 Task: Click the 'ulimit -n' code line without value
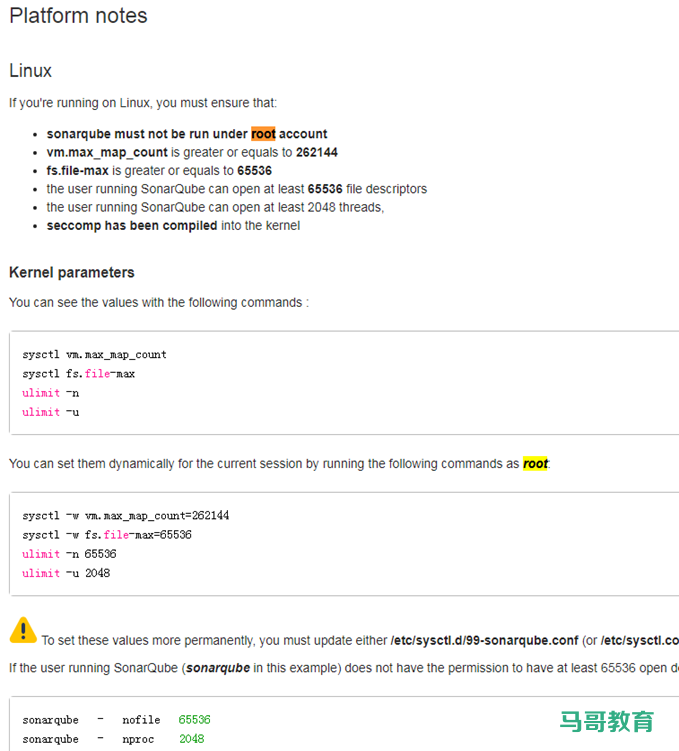point(51,393)
